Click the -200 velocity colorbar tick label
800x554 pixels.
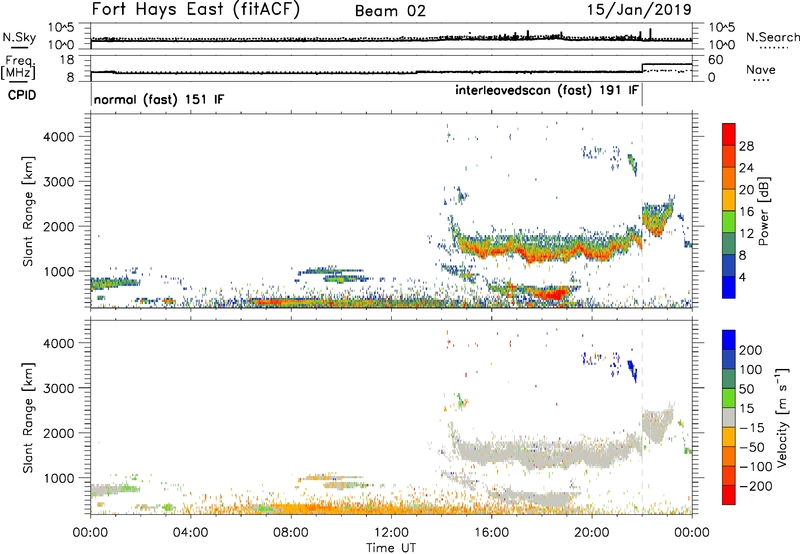point(756,486)
